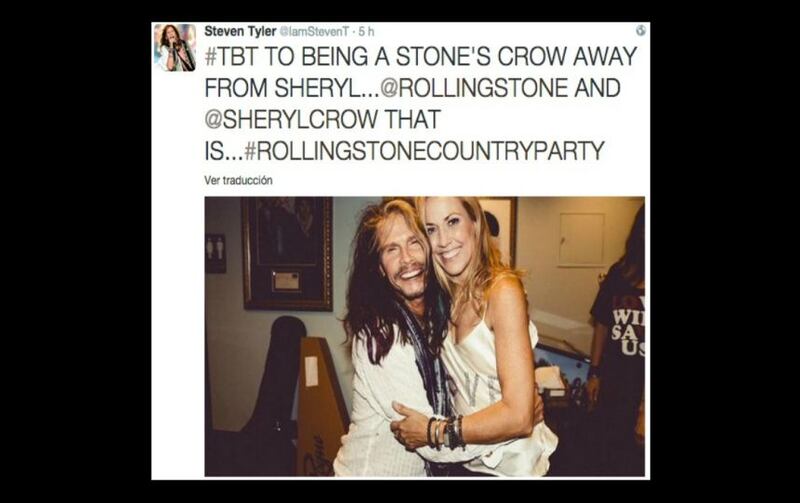Click the Ver traducción link
This screenshot has width=800, height=503.
point(238,180)
